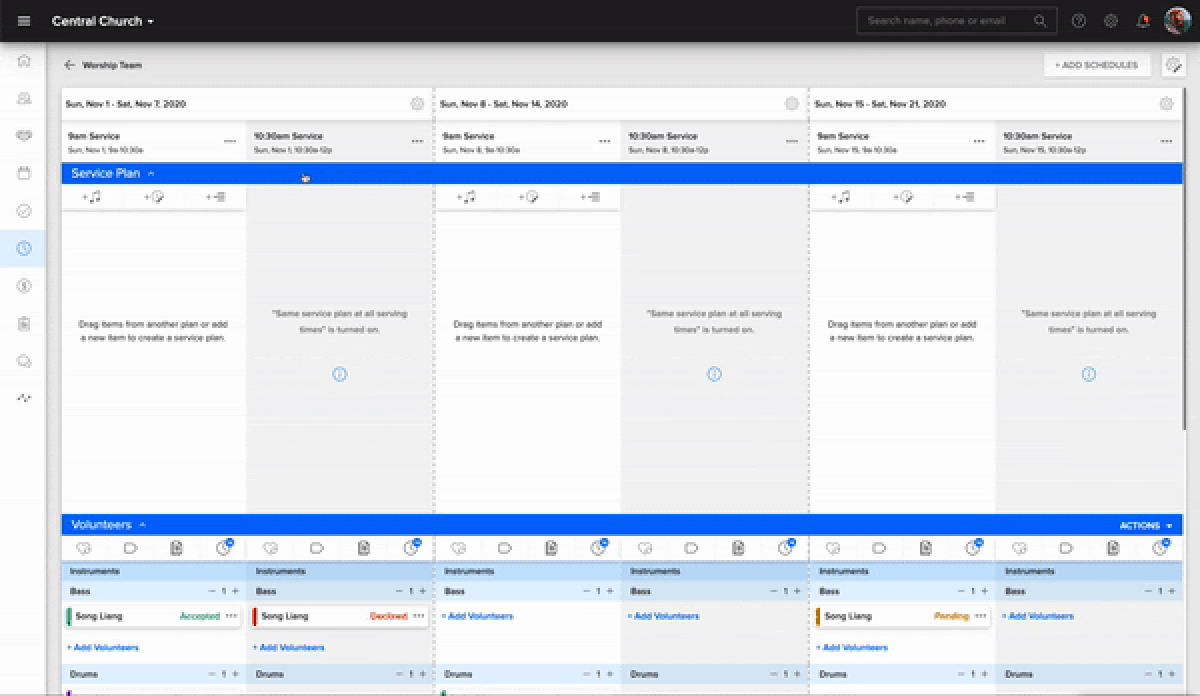Click the search name, phone or email field

point(950,20)
